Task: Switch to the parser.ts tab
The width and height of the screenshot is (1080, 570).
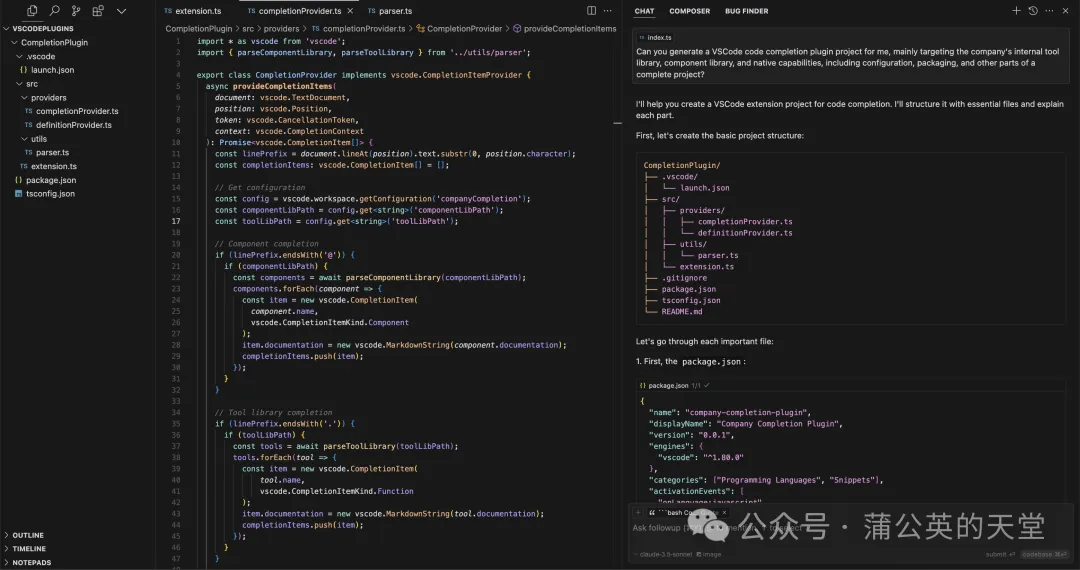Action: [390, 11]
